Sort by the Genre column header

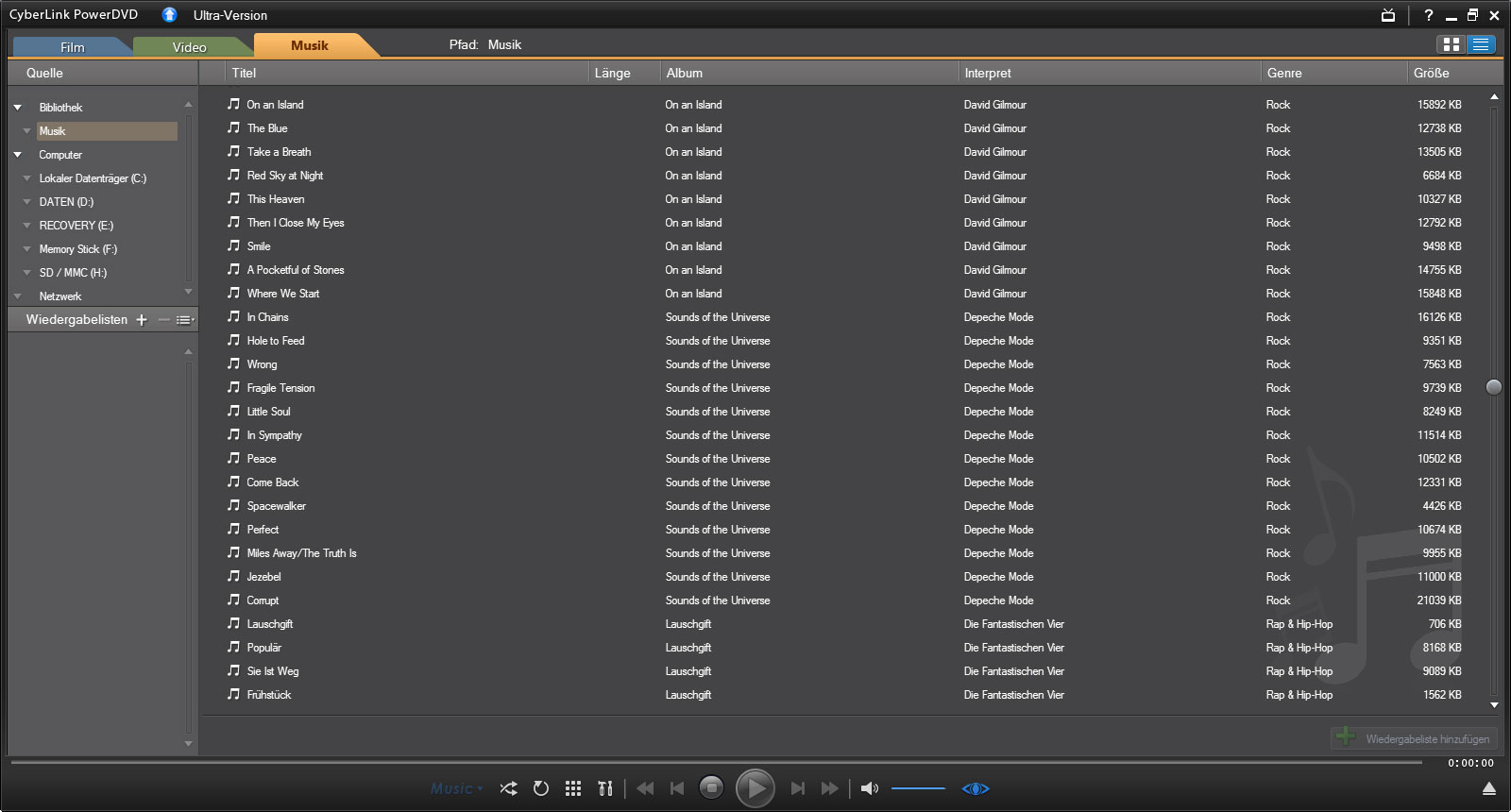coord(1333,73)
